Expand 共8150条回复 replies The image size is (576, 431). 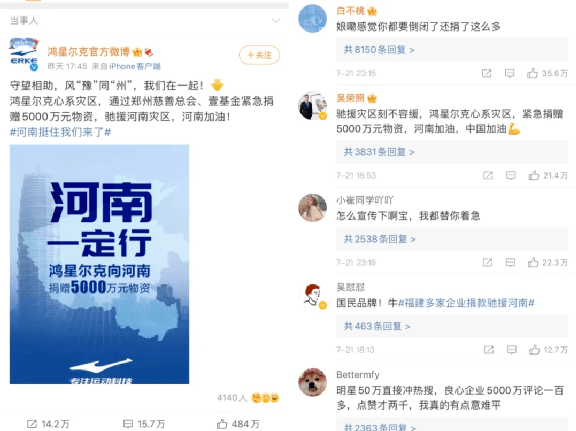379,50
